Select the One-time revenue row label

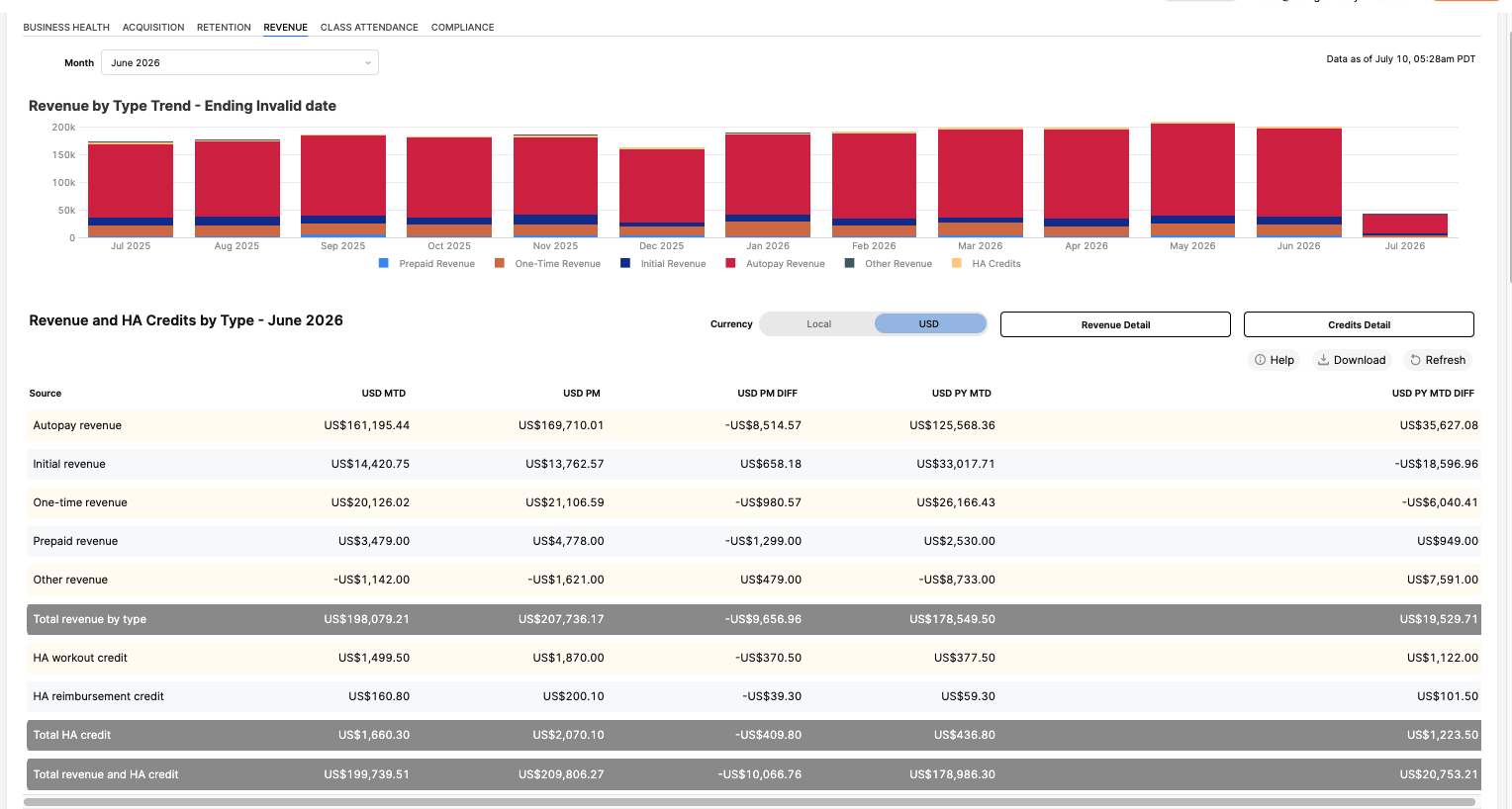tap(80, 502)
